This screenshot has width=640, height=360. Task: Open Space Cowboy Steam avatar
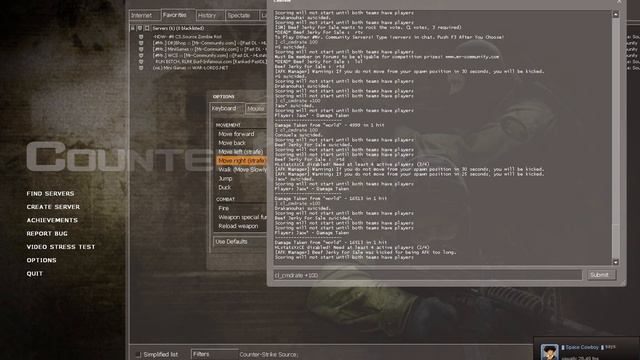point(549,352)
